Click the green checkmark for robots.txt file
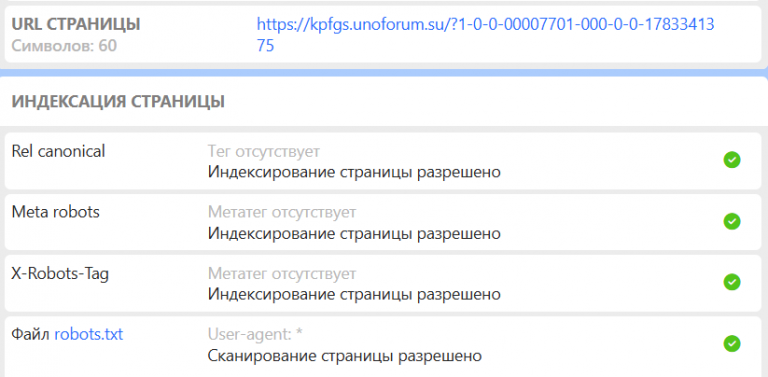This screenshot has height=377, width=768. (x=732, y=343)
